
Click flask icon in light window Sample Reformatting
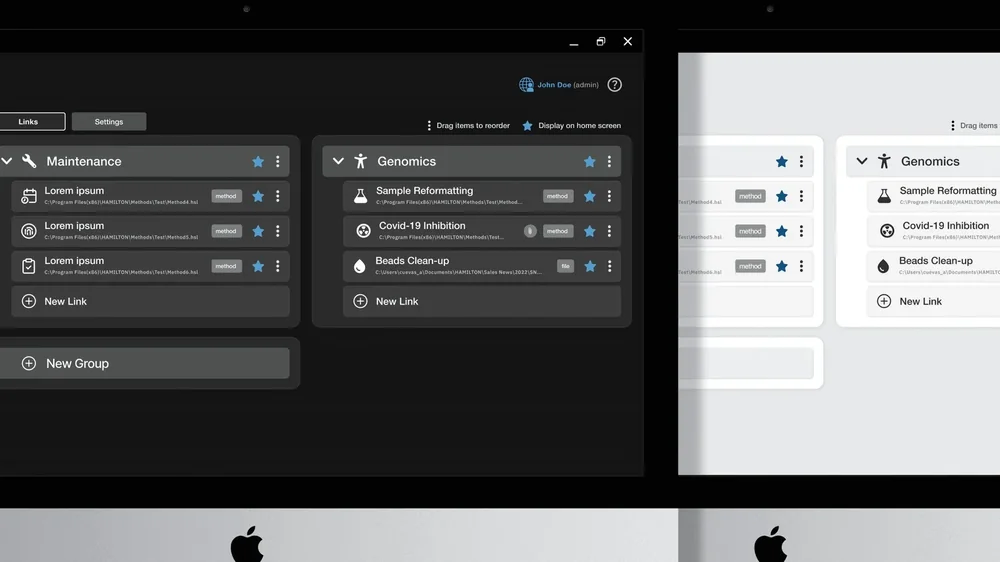(x=884, y=196)
